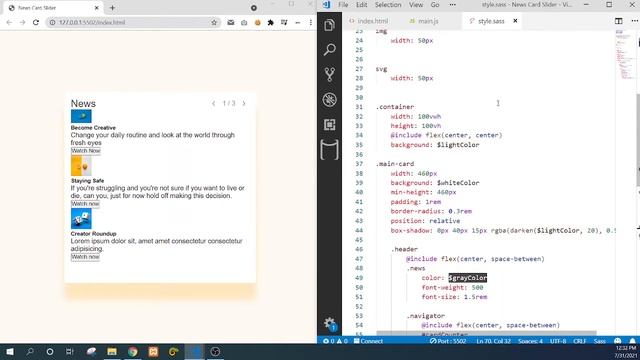Screen dimensions: 640x360
Task: Click the mail extension icon in Chrome
Action: coord(231,22)
